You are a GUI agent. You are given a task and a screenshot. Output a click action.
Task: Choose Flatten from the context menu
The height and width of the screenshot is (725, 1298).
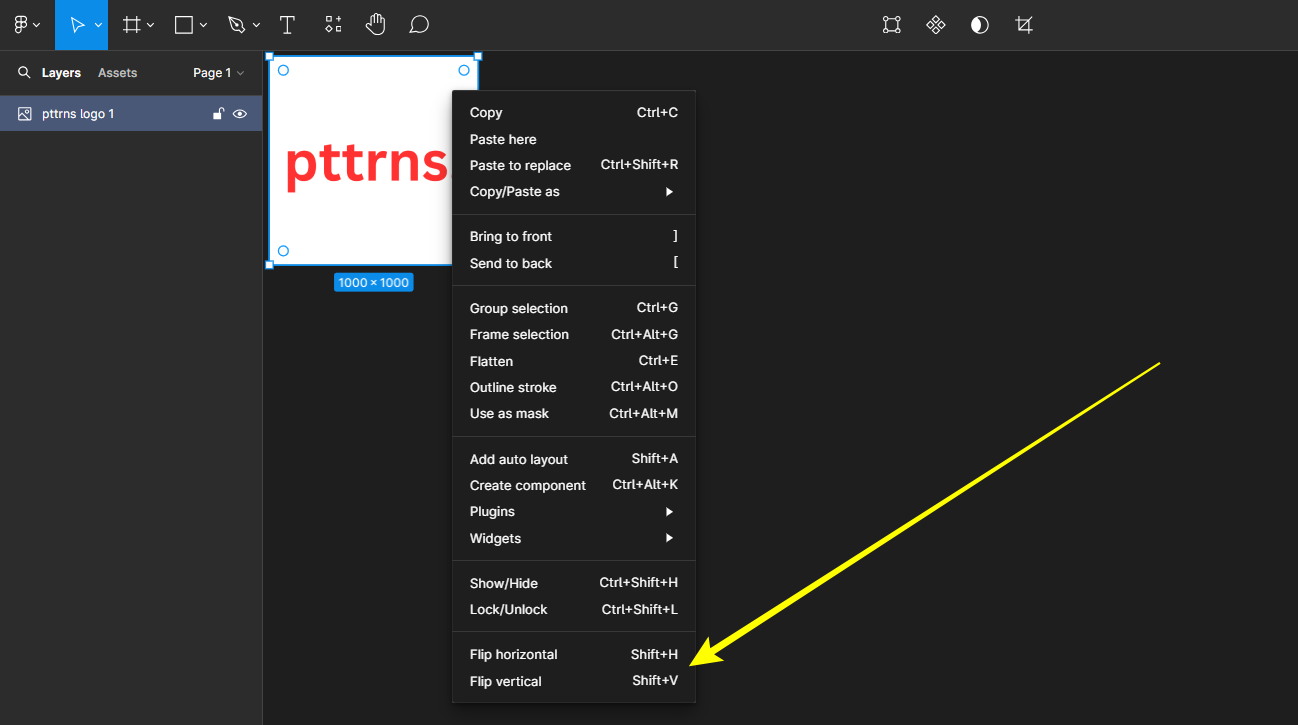point(574,361)
